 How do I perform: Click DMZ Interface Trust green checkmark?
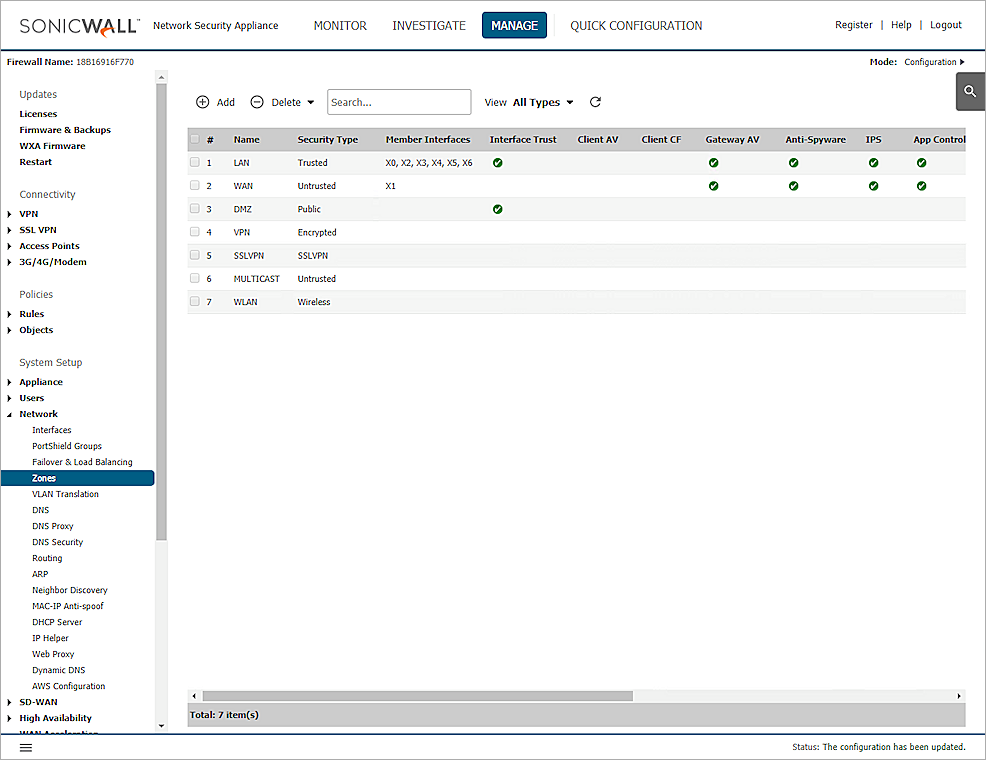pos(497,209)
